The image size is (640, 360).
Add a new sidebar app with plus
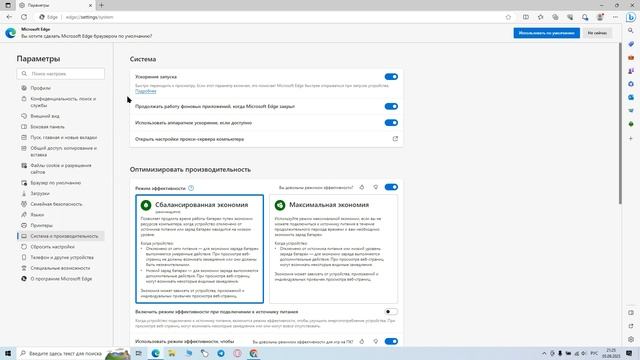pyautogui.click(x=631, y=138)
